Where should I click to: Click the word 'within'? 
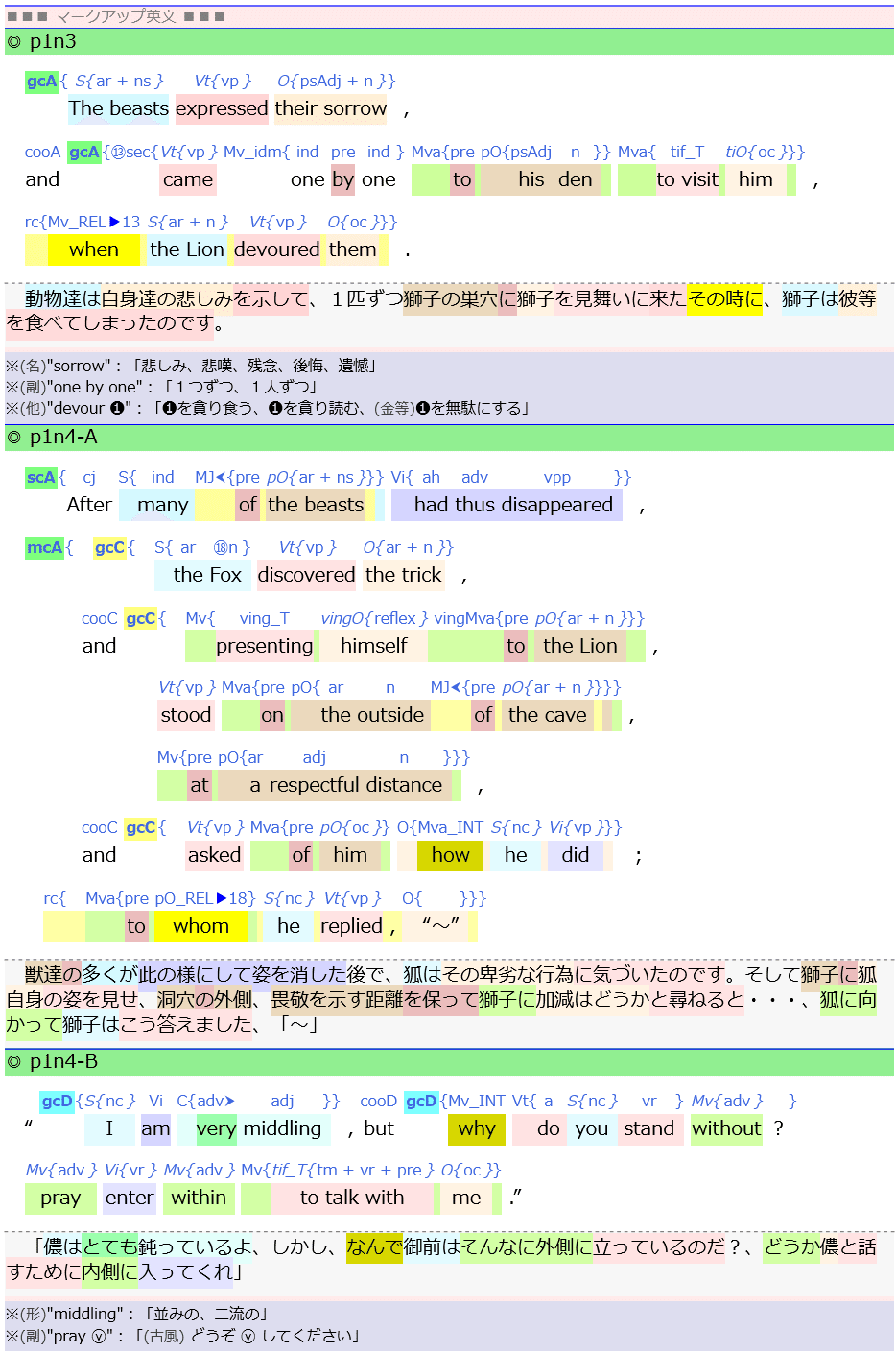[199, 1198]
